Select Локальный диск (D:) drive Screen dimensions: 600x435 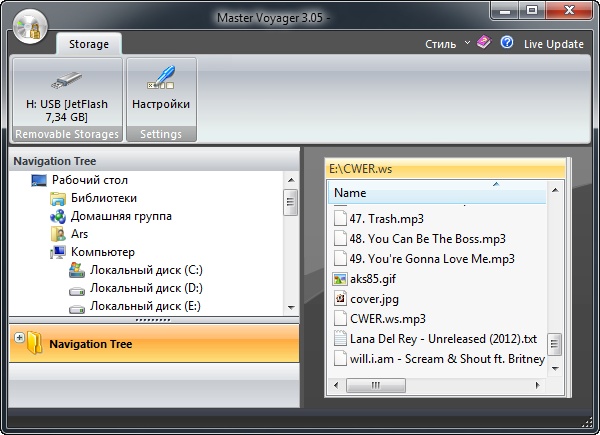pyautogui.click(x=146, y=288)
